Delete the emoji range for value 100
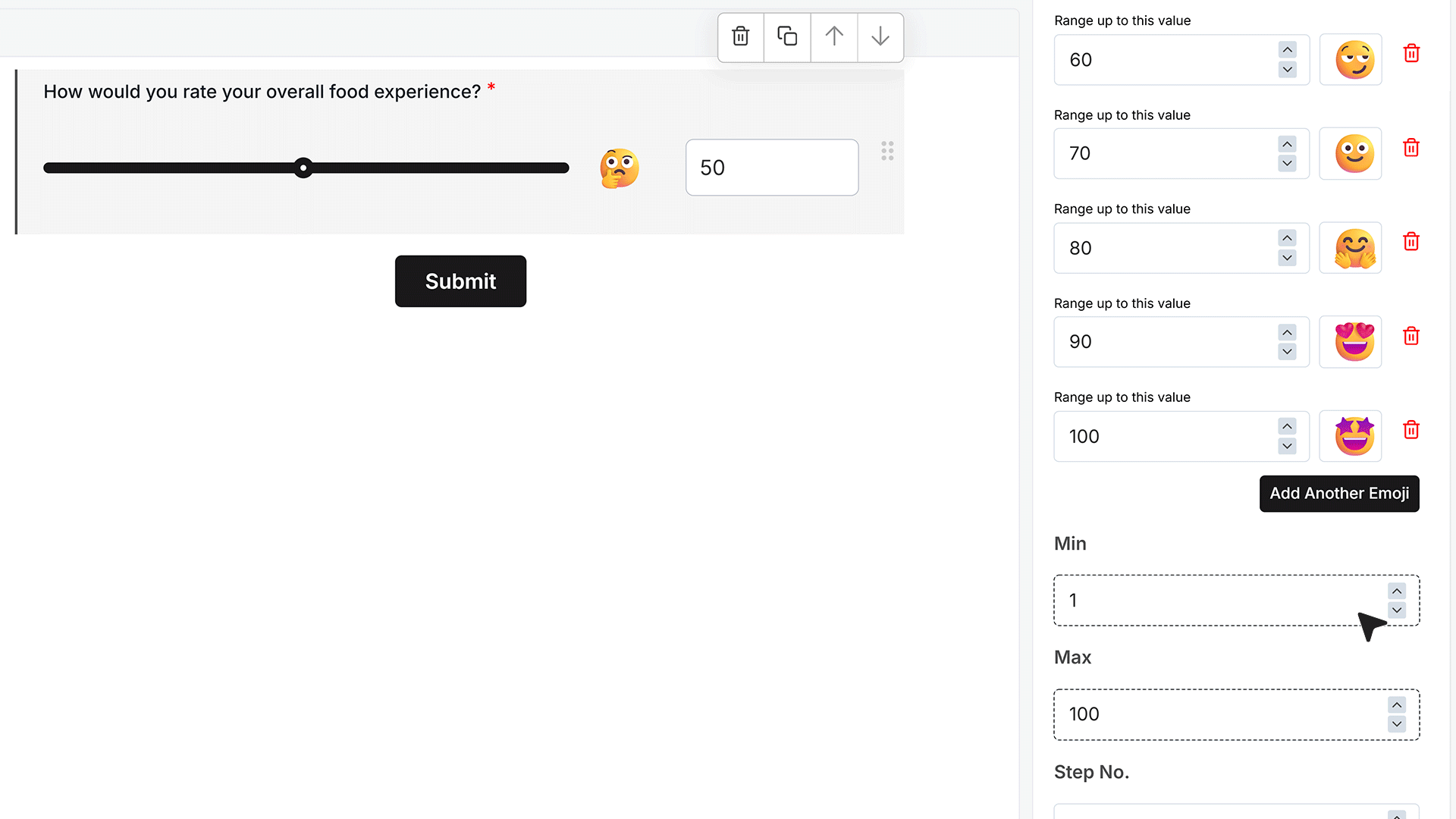Image resolution: width=1456 pixels, height=819 pixels. pyautogui.click(x=1411, y=430)
